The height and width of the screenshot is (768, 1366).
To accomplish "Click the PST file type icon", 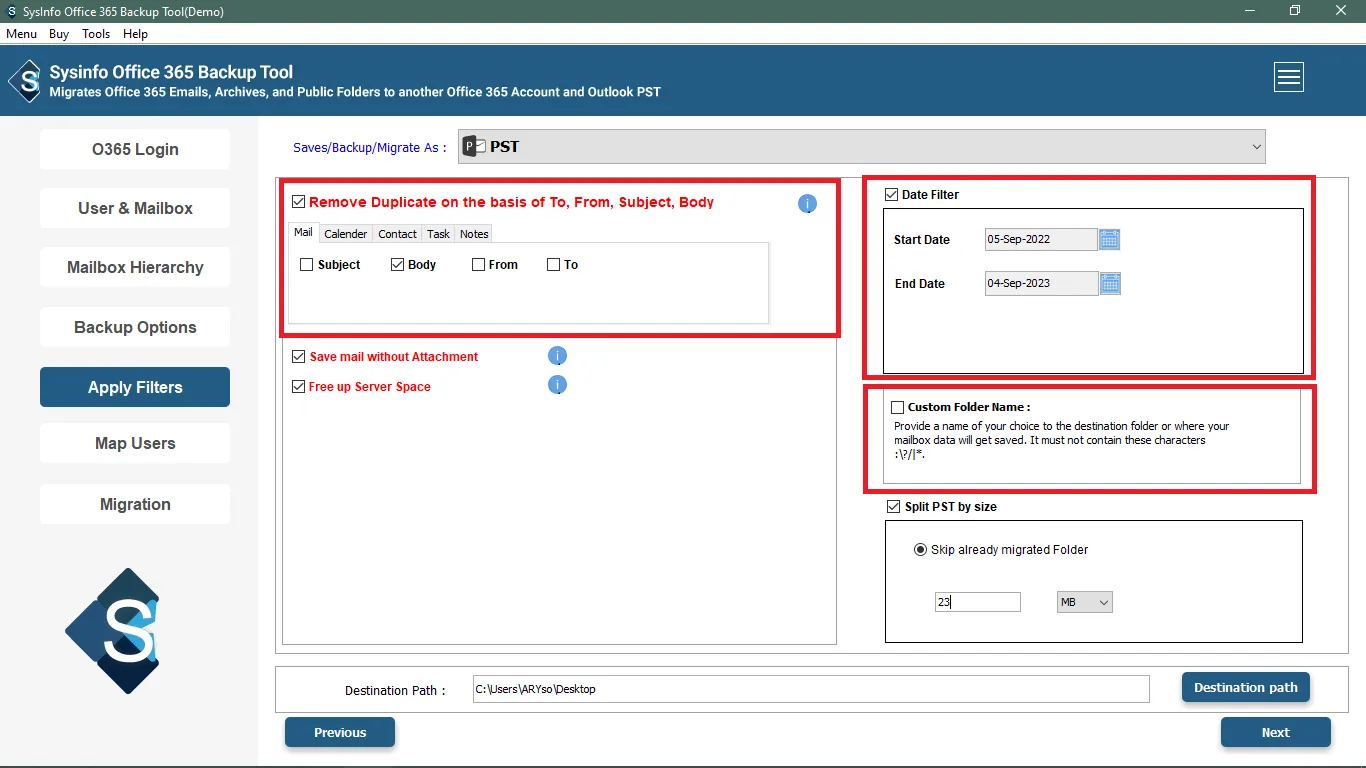I will [x=474, y=147].
